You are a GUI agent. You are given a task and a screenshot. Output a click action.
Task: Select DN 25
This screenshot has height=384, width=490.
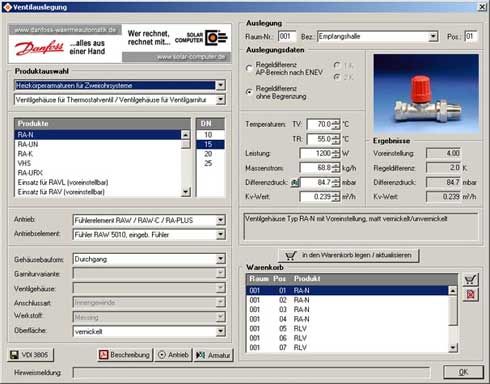tap(210, 163)
